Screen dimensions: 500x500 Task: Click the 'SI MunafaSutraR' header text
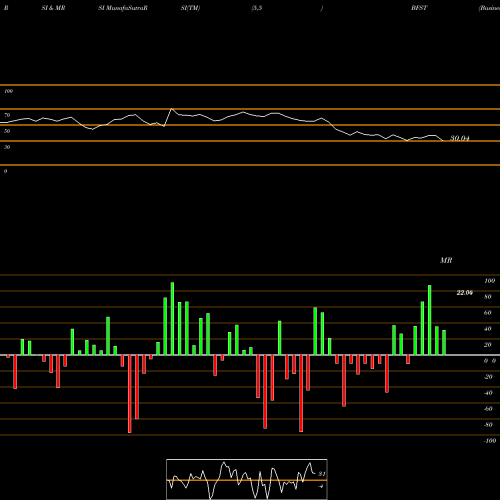pyautogui.click(x=123, y=8)
